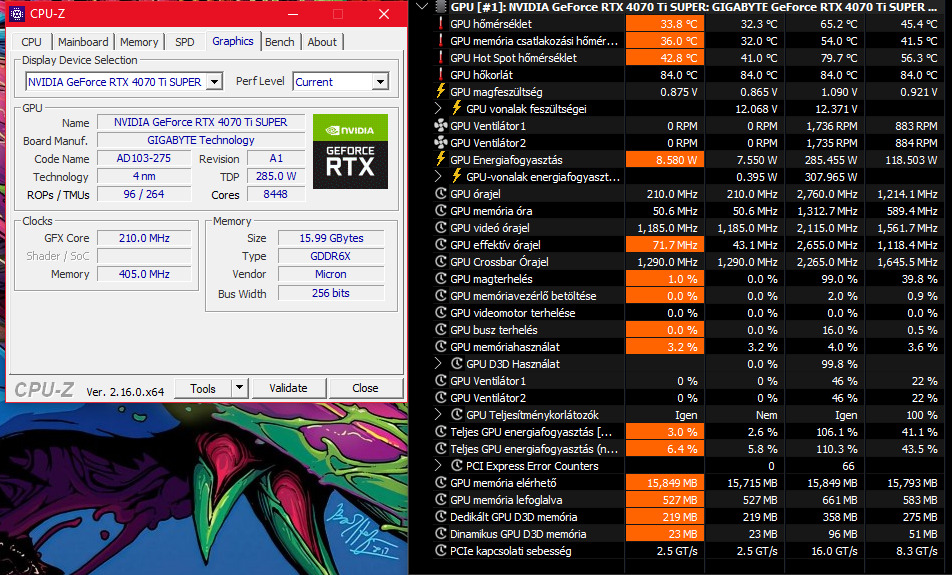The height and width of the screenshot is (575, 952).
Task: Expand GPU Teljesítménykorlátozók row
Action: [x=439, y=415]
